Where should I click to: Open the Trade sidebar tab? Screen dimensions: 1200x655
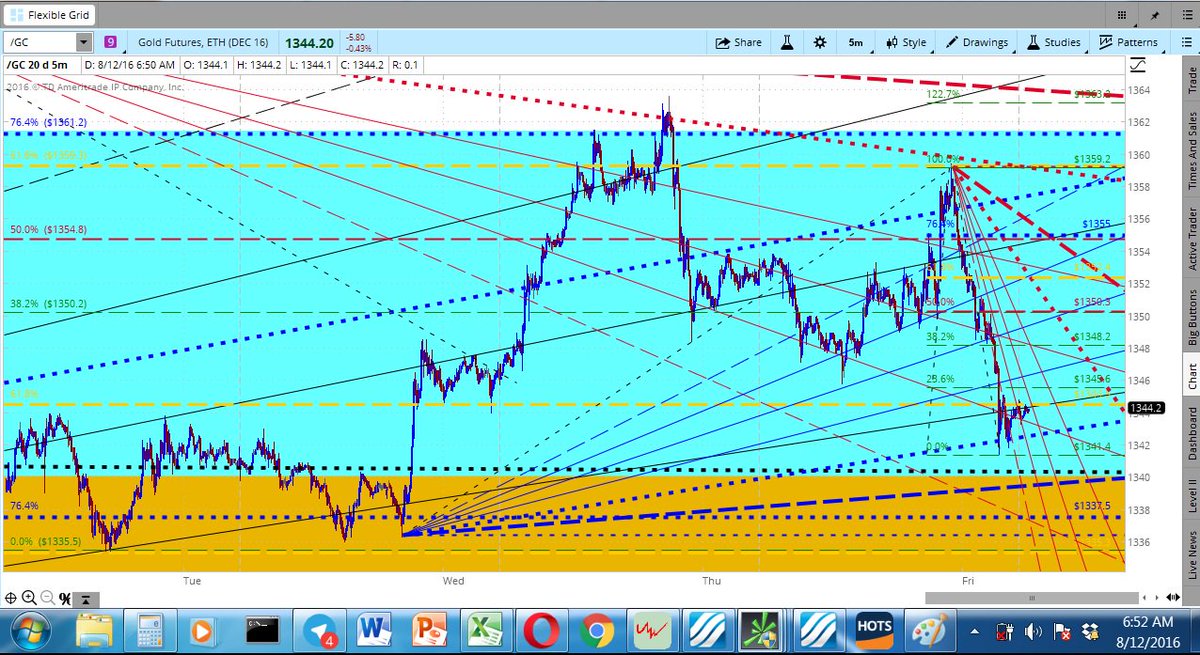pos(1191,81)
